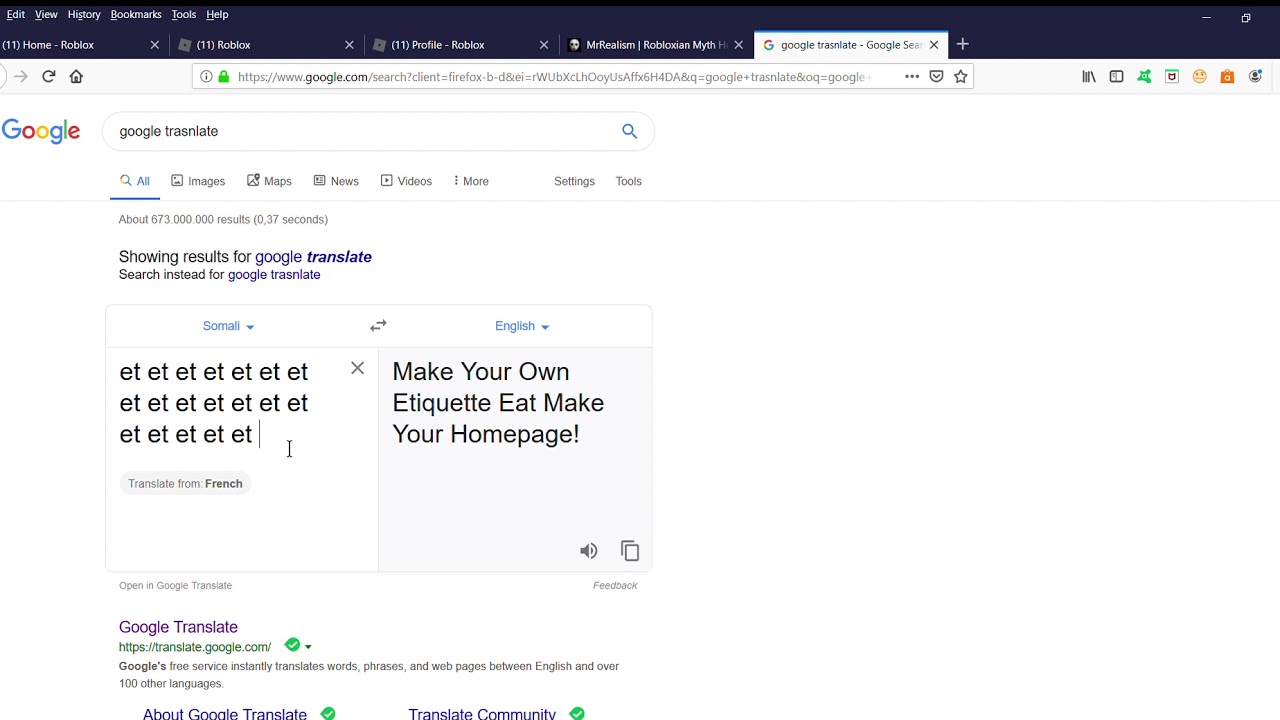Open the Edit menu
Screen dimensions: 1280x720
click(x=16, y=14)
